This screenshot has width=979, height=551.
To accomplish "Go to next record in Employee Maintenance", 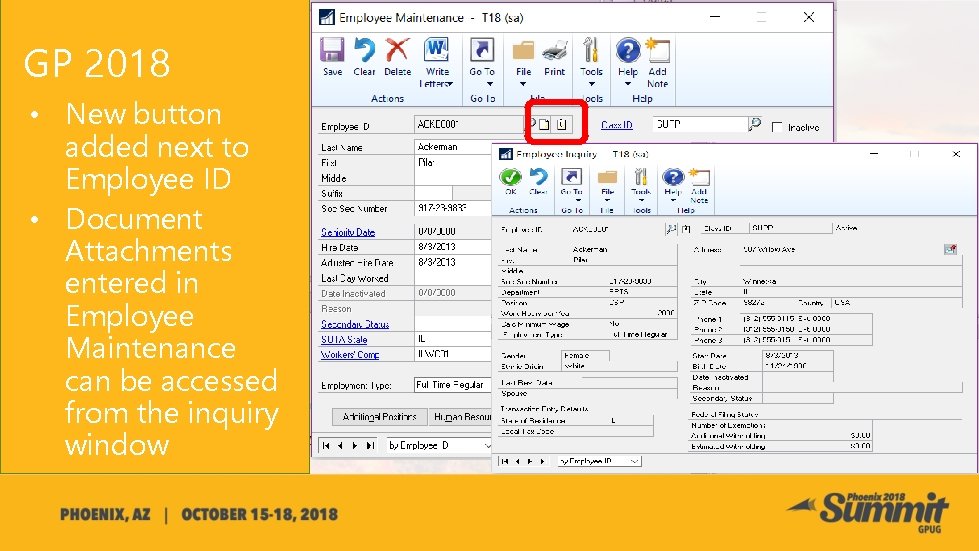I will [355, 446].
